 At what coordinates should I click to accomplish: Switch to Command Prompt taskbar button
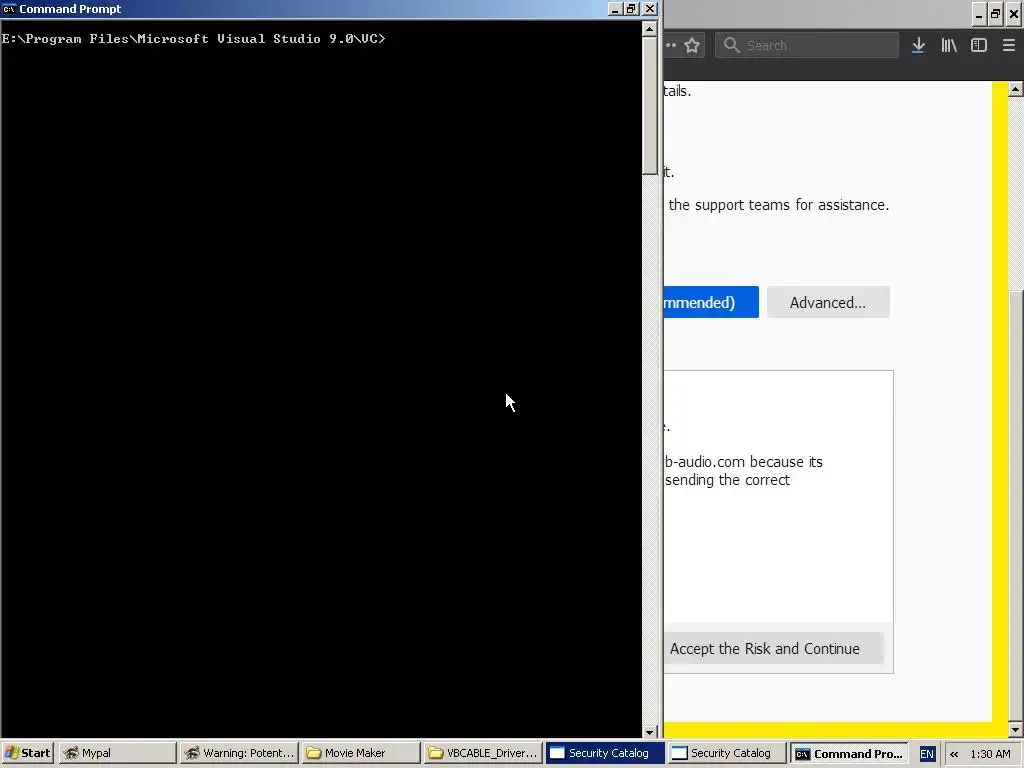(848, 753)
